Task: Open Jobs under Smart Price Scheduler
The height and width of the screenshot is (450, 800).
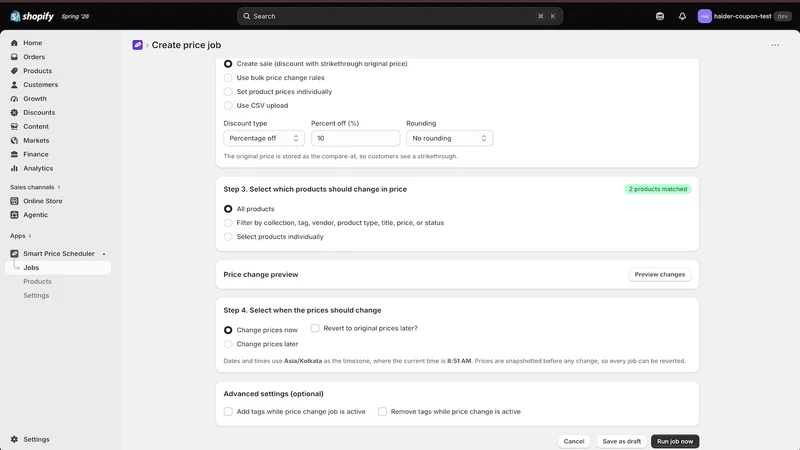Action: [58, 267]
